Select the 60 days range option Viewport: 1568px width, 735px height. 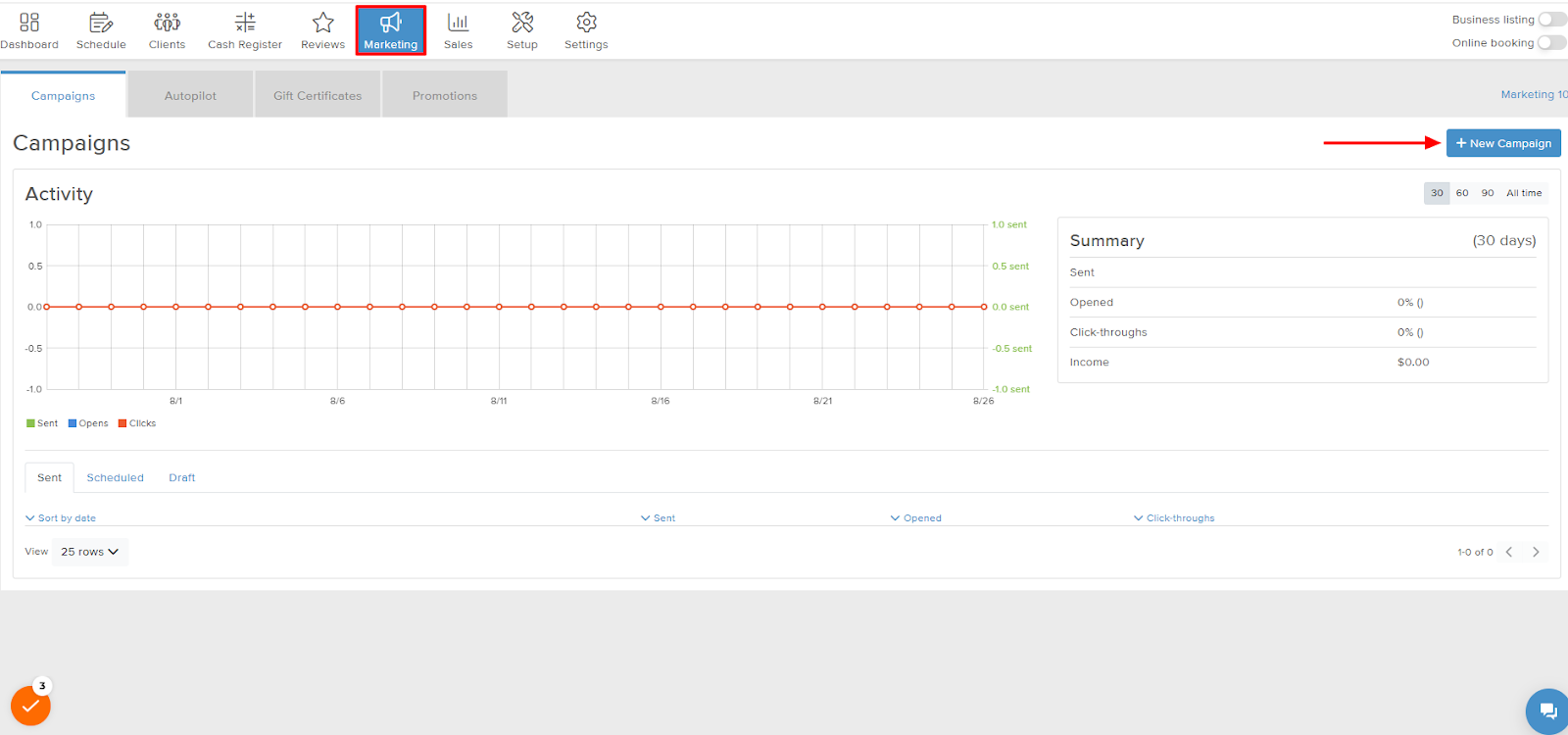coord(1462,193)
